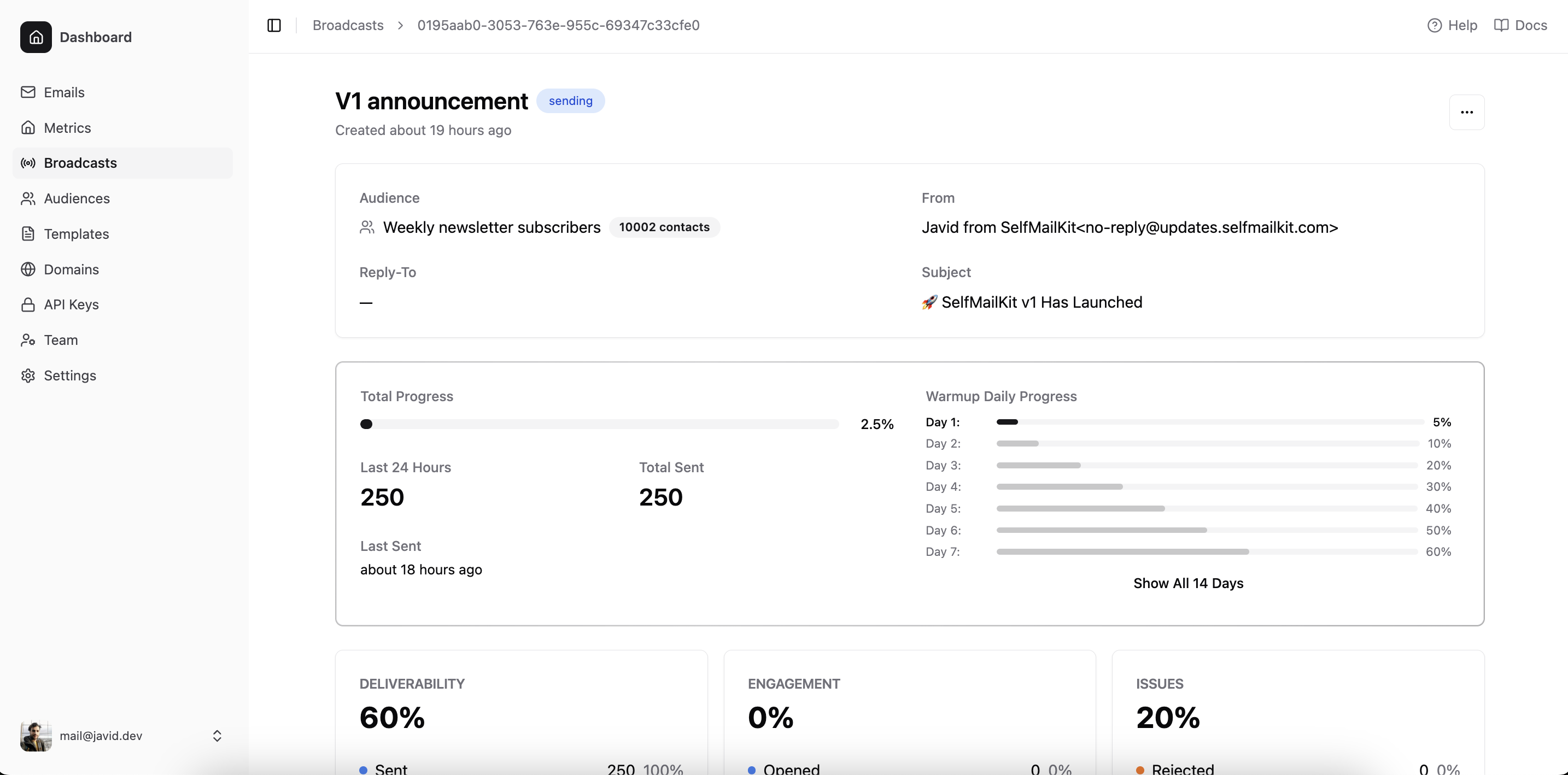This screenshot has height=775, width=1568.
Task: Select Broadcasts in sidebar
Action: click(x=122, y=162)
